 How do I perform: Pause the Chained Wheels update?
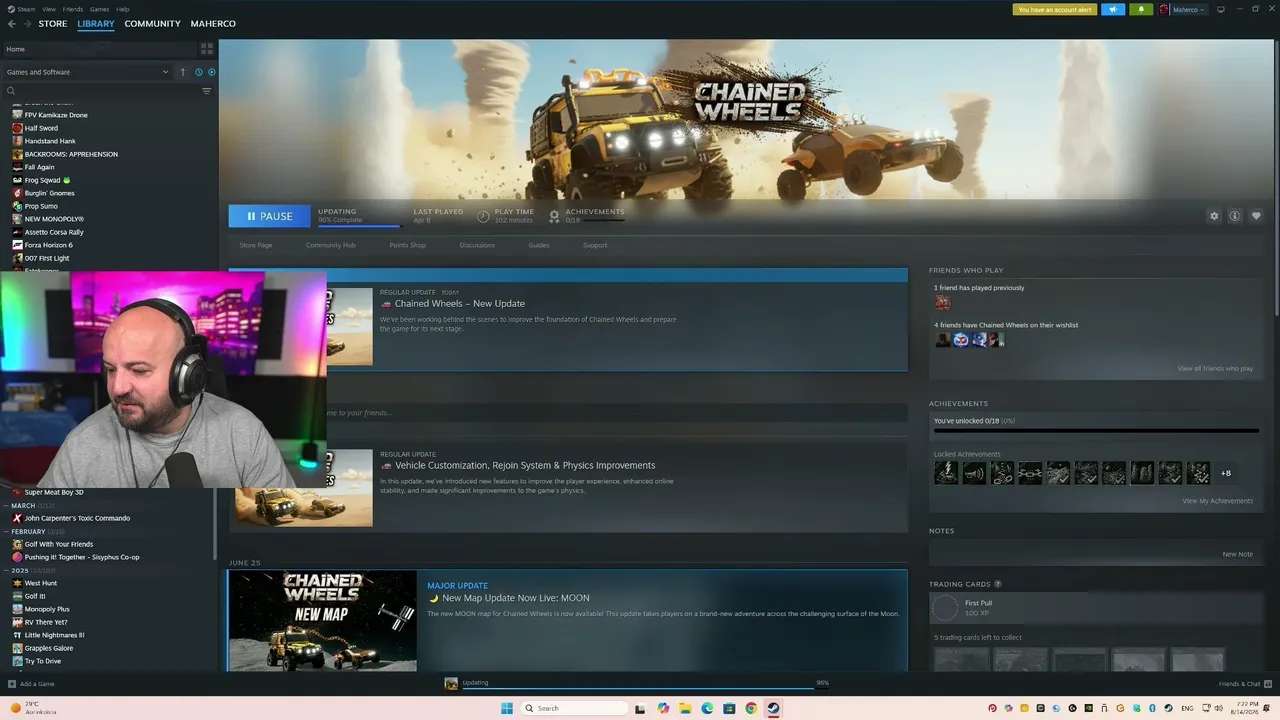tap(269, 216)
